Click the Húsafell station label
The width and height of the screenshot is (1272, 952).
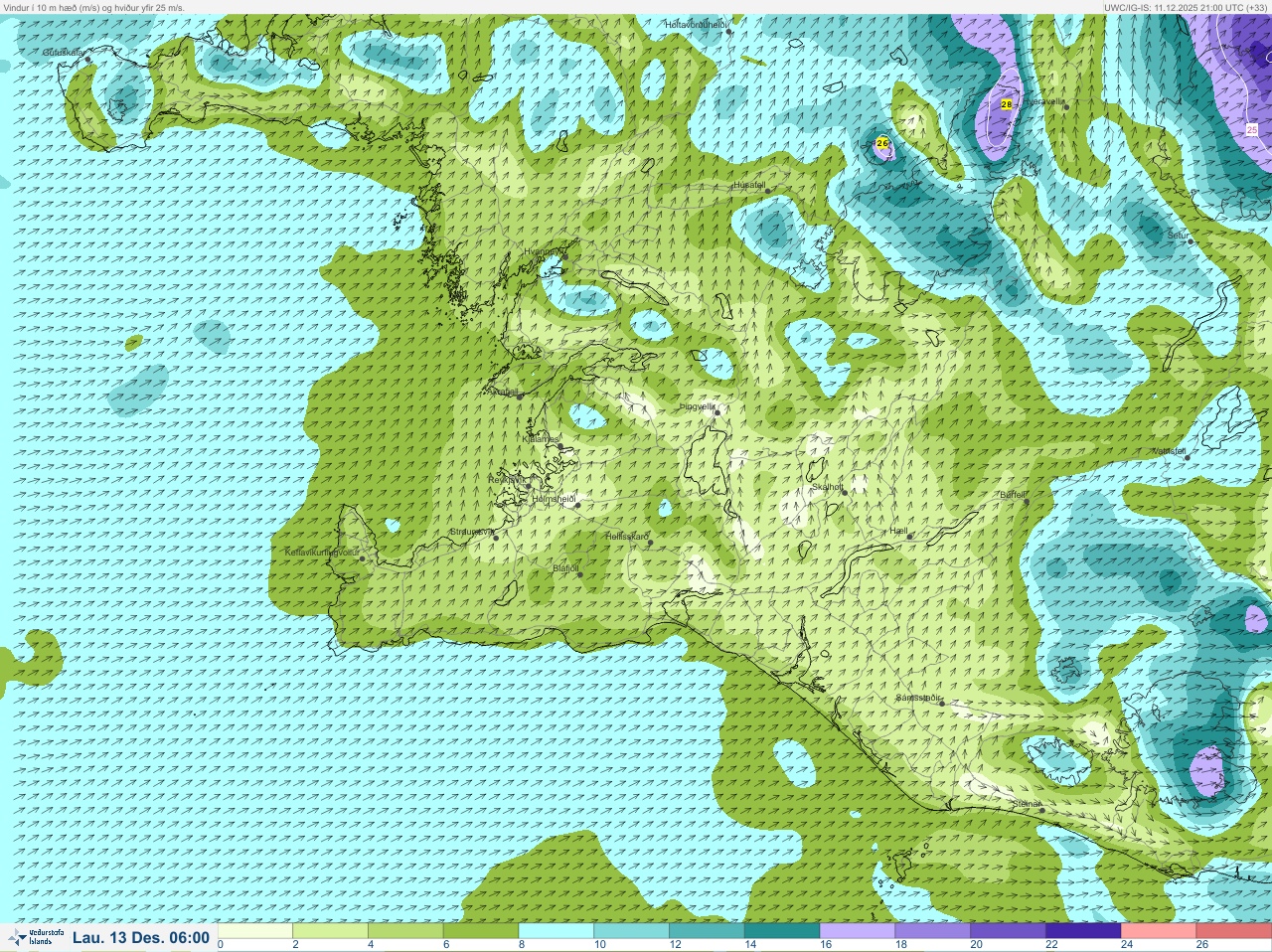(749, 185)
